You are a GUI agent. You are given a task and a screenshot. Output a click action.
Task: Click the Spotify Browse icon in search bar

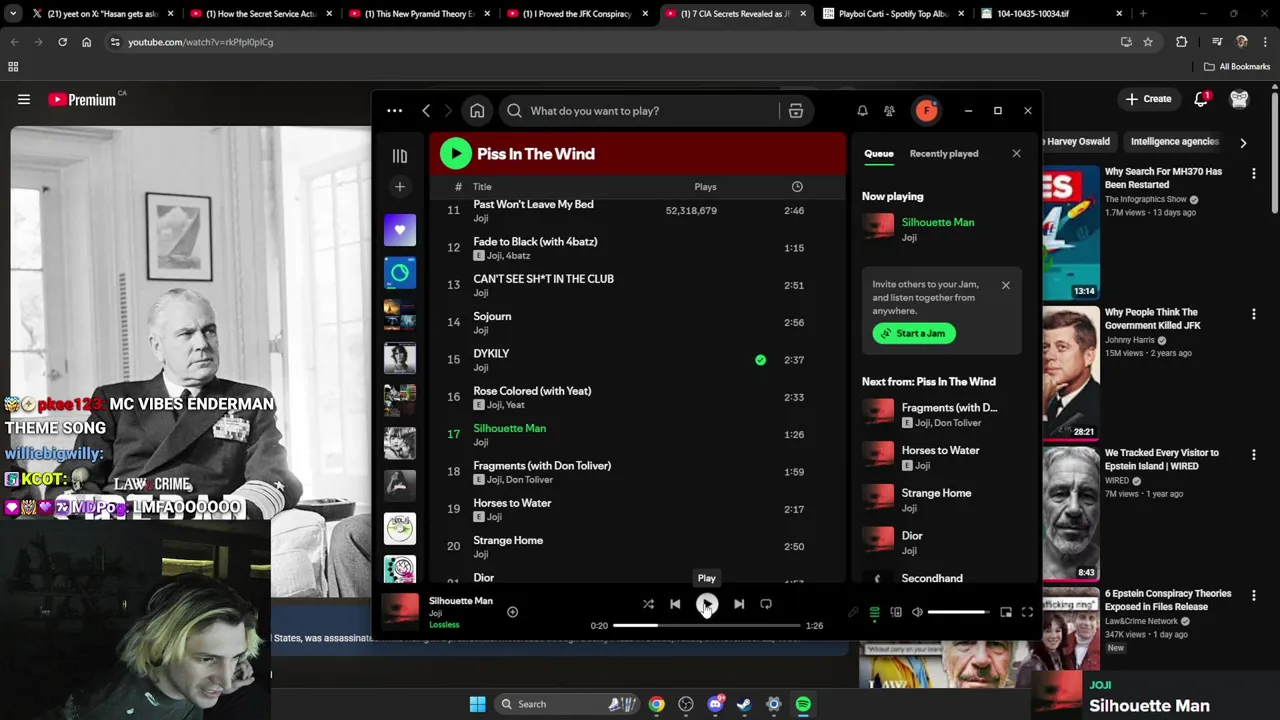tap(796, 111)
